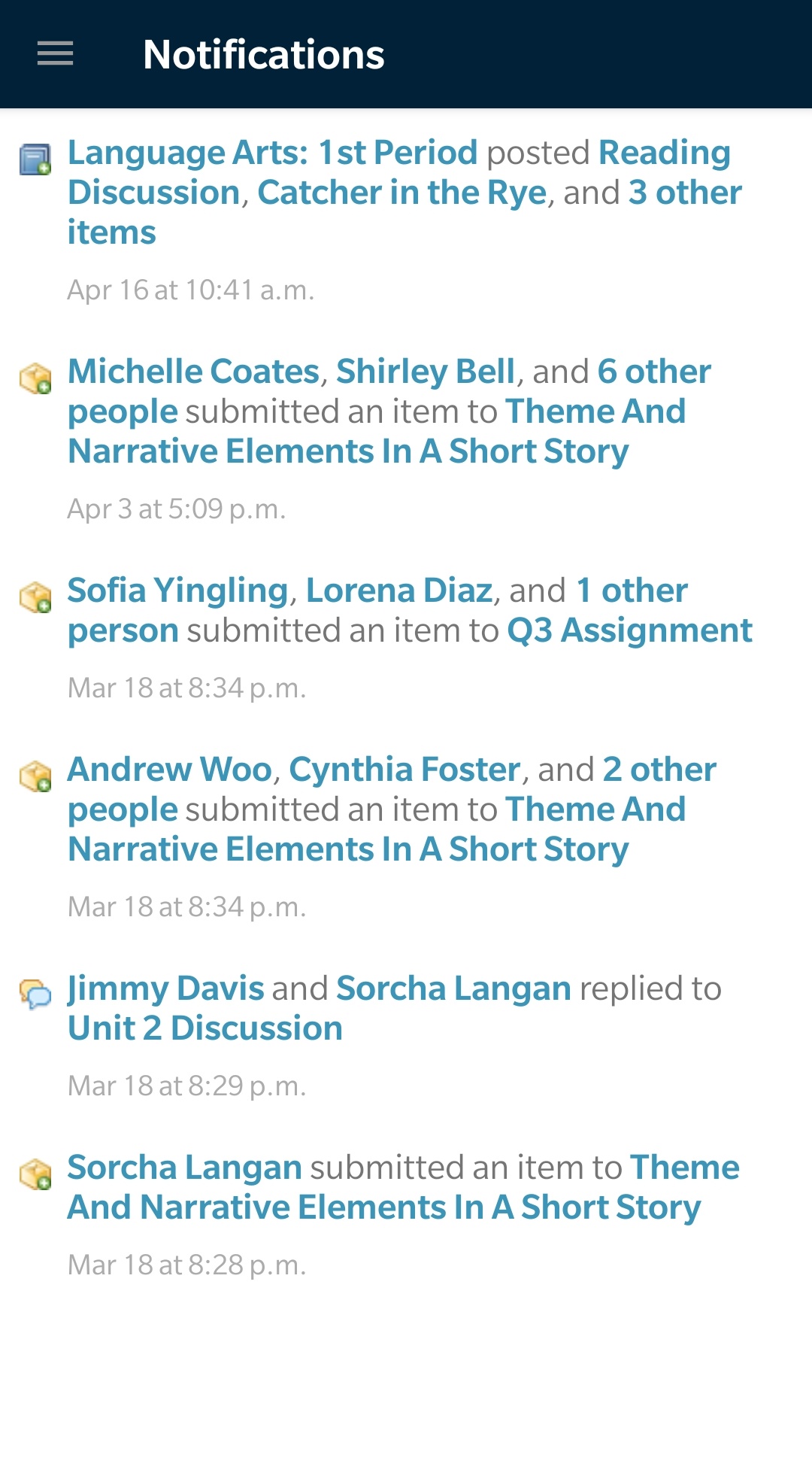Open Shirley Bell's profile
812x1479 pixels.
tap(425, 372)
